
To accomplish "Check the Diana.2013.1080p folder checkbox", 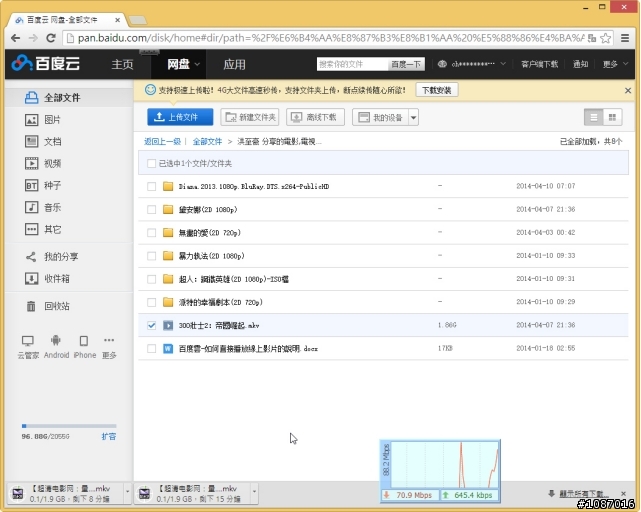I will coord(151,186).
